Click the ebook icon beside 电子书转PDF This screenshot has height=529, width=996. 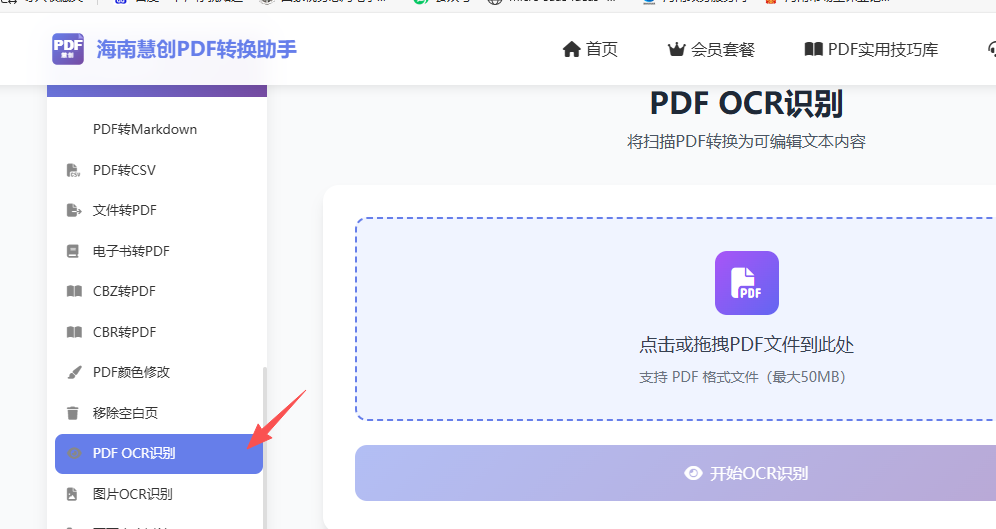coord(73,251)
